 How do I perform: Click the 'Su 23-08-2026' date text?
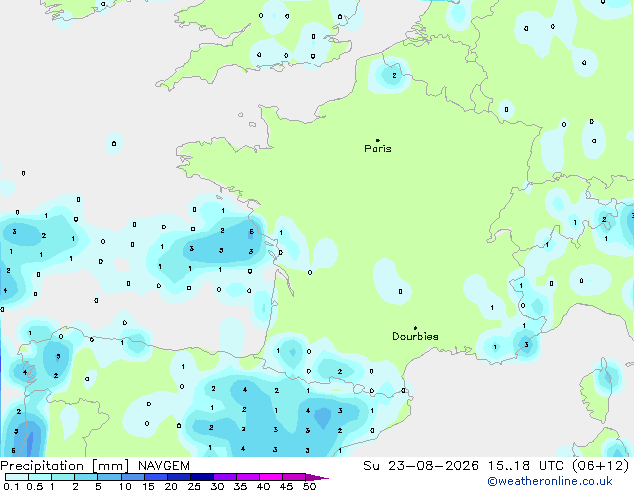(x=421, y=466)
